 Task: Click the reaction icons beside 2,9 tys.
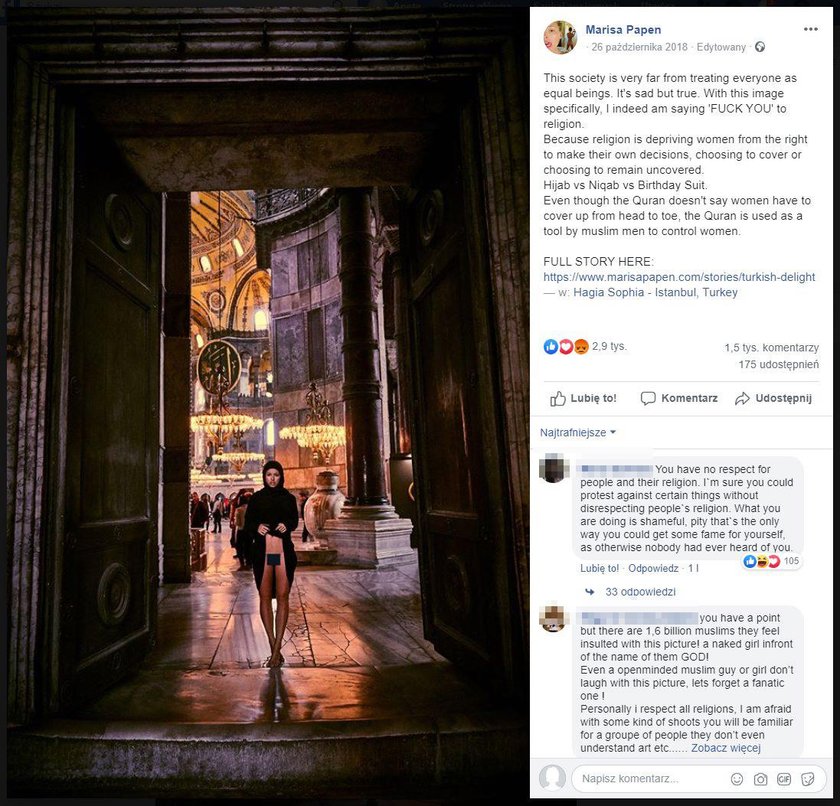pyautogui.click(x=566, y=347)
